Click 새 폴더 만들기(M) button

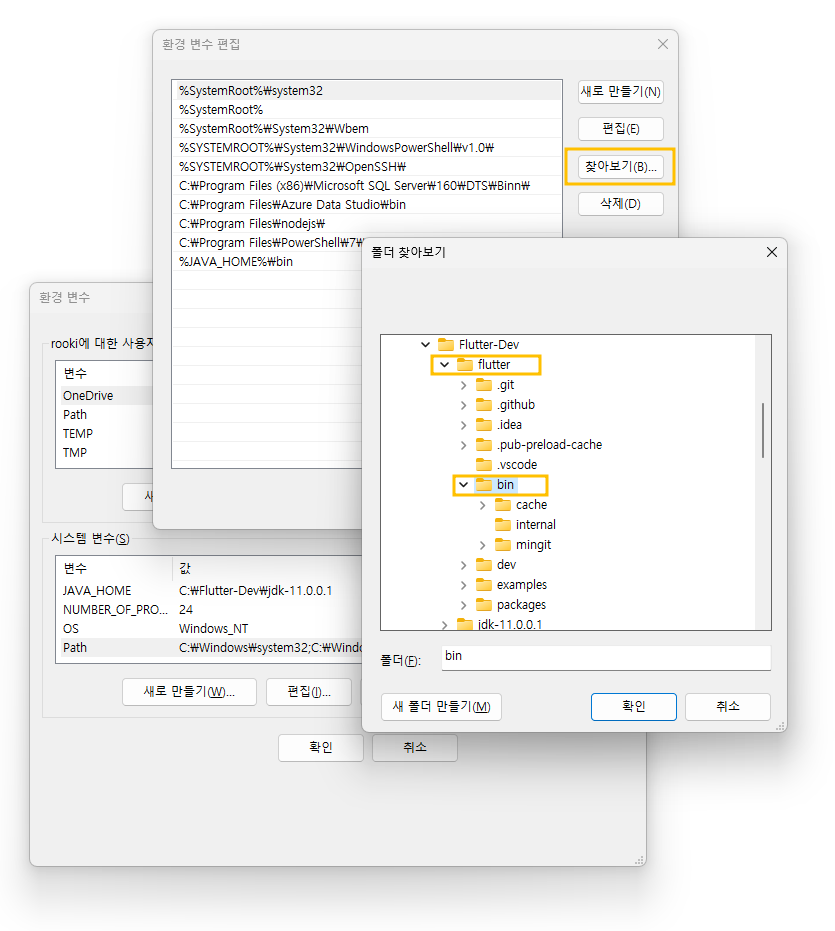coord(441,707)
